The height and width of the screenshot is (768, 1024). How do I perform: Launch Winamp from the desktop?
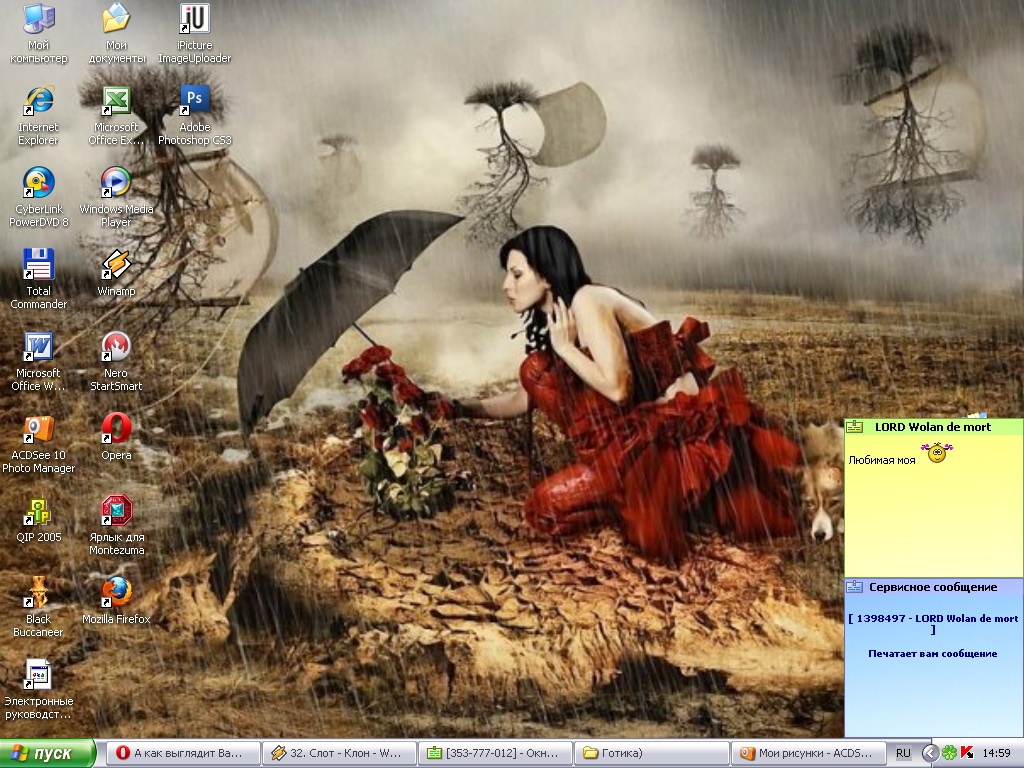(116, 266)
